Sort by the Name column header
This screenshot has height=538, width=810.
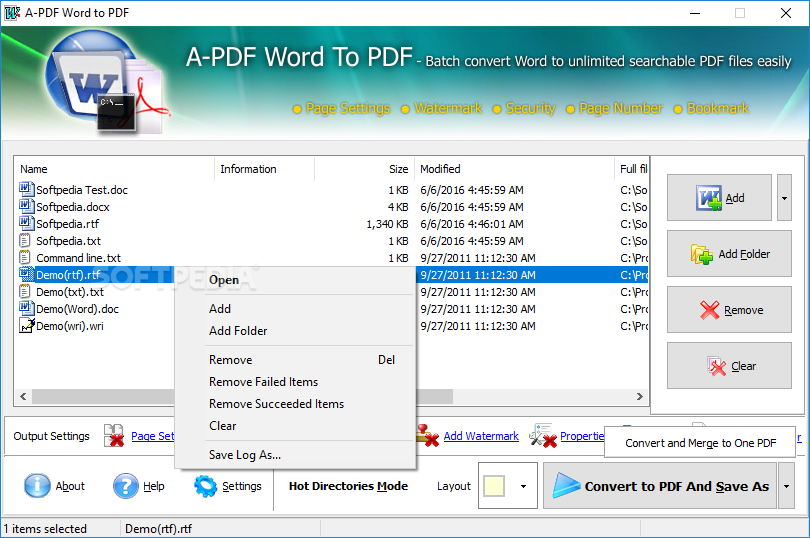[x=115, y=168]
